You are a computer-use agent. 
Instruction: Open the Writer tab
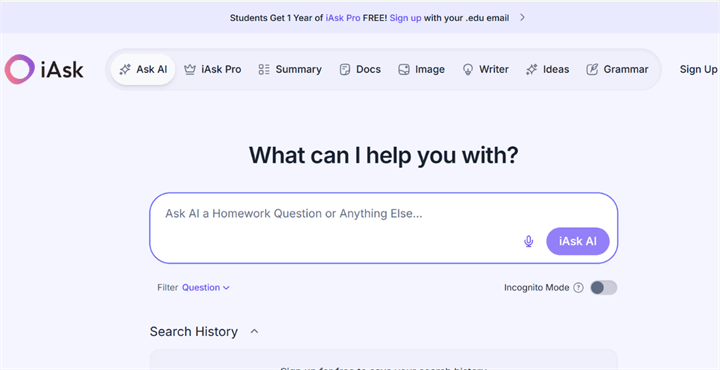click(485, 70)
